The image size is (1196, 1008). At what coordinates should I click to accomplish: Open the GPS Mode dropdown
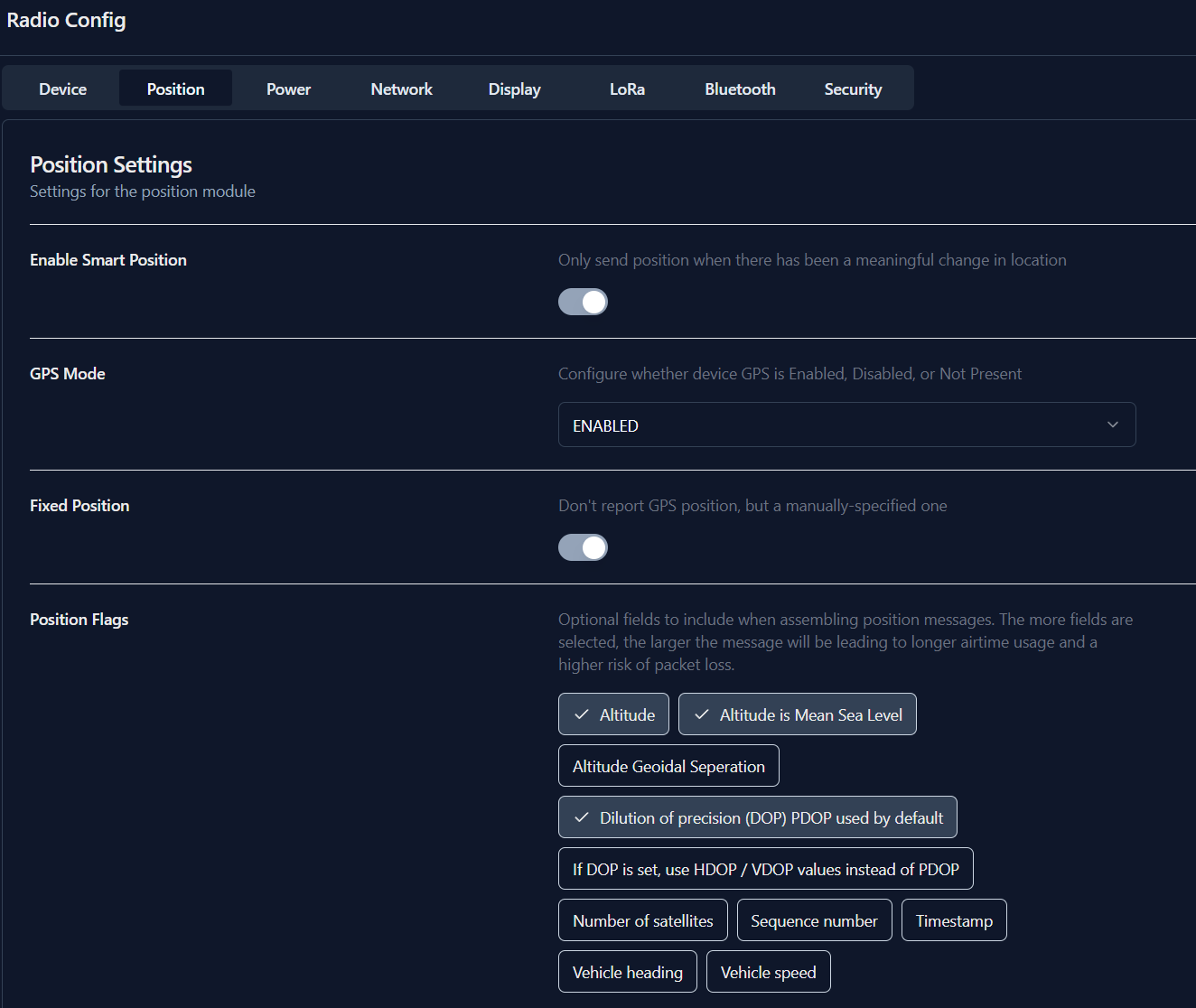[846, 425]
